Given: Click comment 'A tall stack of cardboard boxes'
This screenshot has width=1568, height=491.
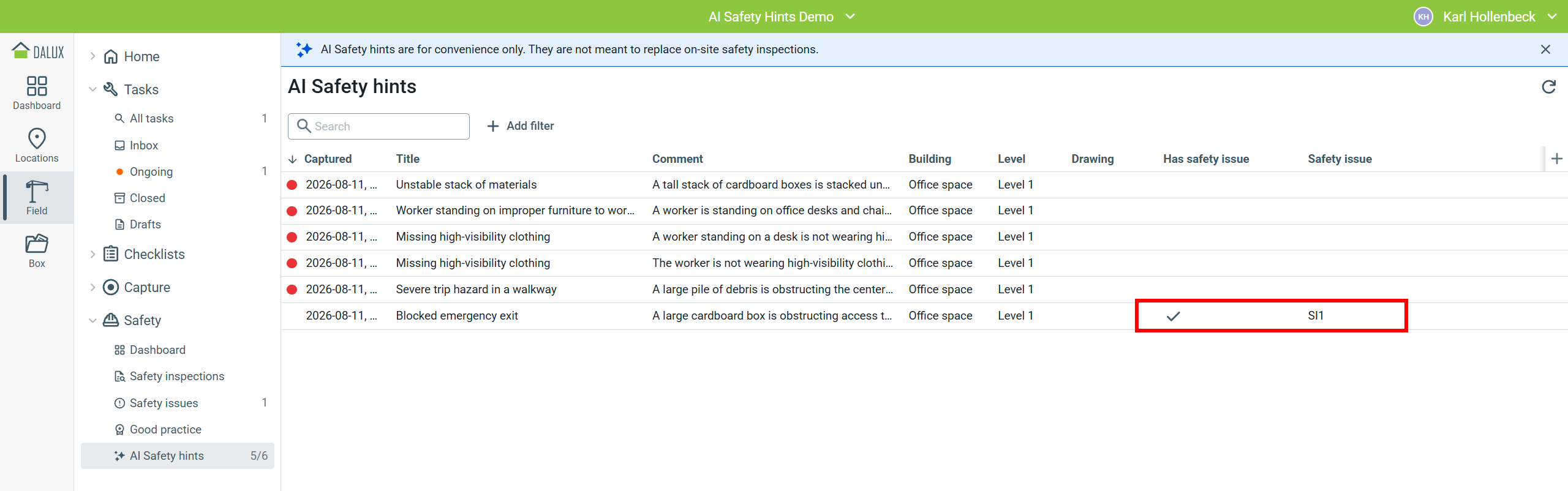Looking at the screenshot, I should click(x=771, y=185).
